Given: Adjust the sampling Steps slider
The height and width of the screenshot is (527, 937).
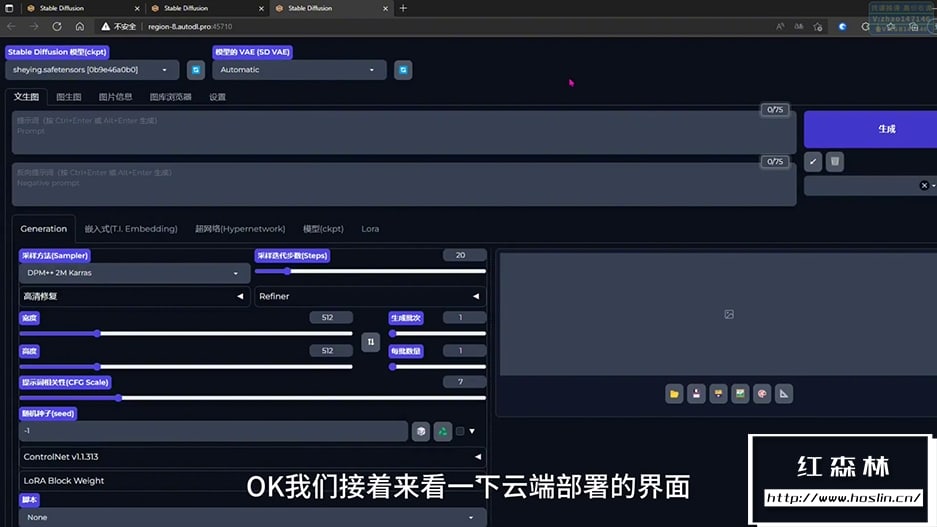Looking at the screenshot, I should click(370, 271).
